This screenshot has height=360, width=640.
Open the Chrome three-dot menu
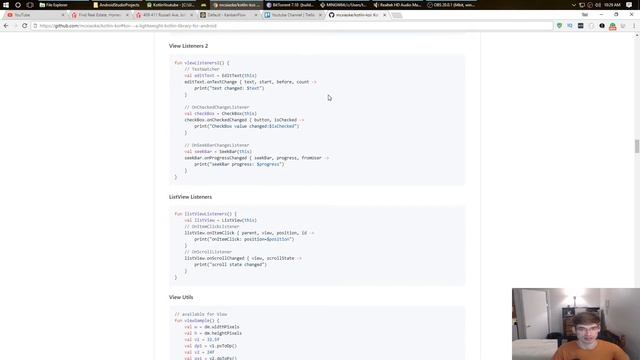coord(634,26)
